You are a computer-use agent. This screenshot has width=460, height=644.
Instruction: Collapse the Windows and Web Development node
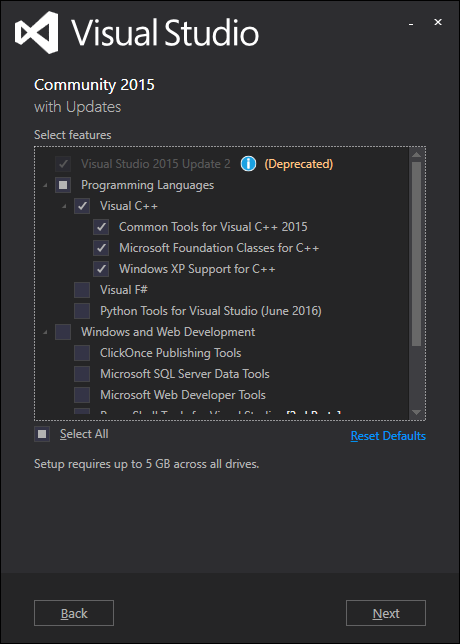45,332
